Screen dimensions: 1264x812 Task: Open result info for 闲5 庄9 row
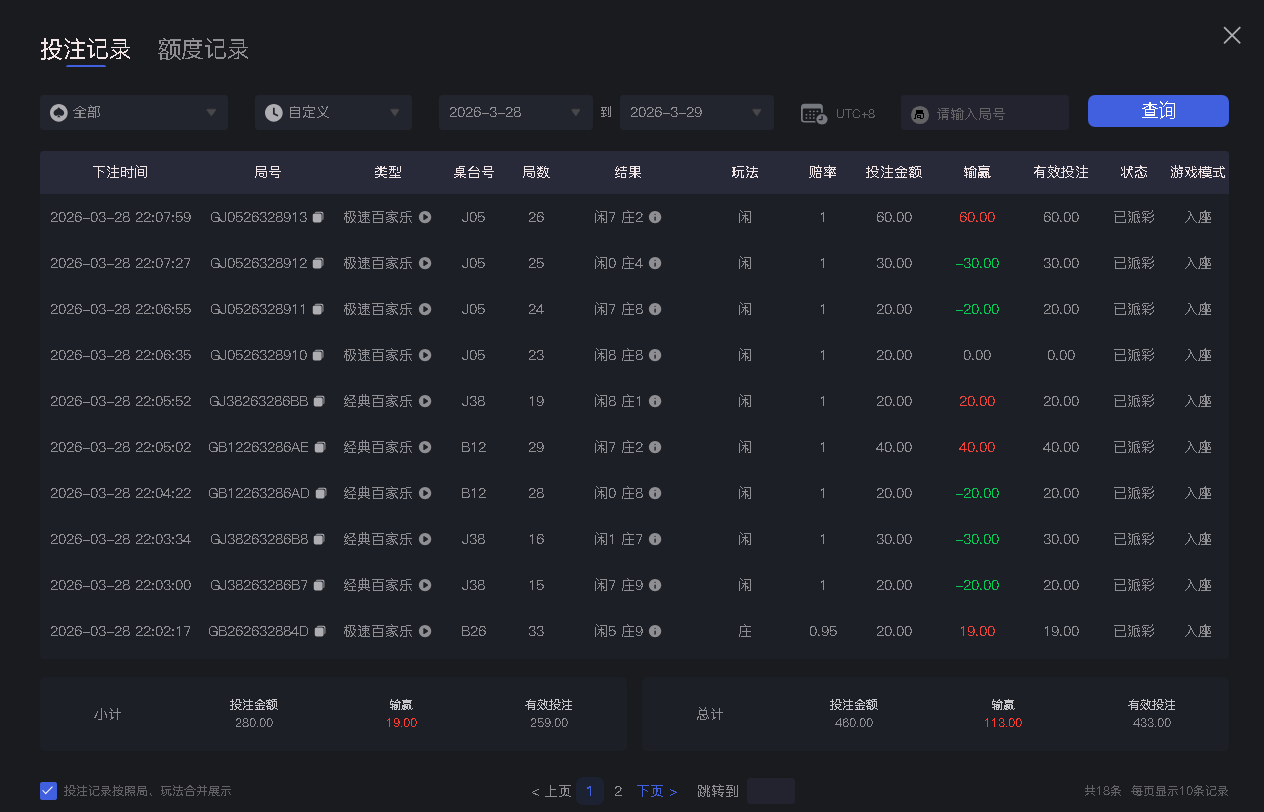point(655,631)
